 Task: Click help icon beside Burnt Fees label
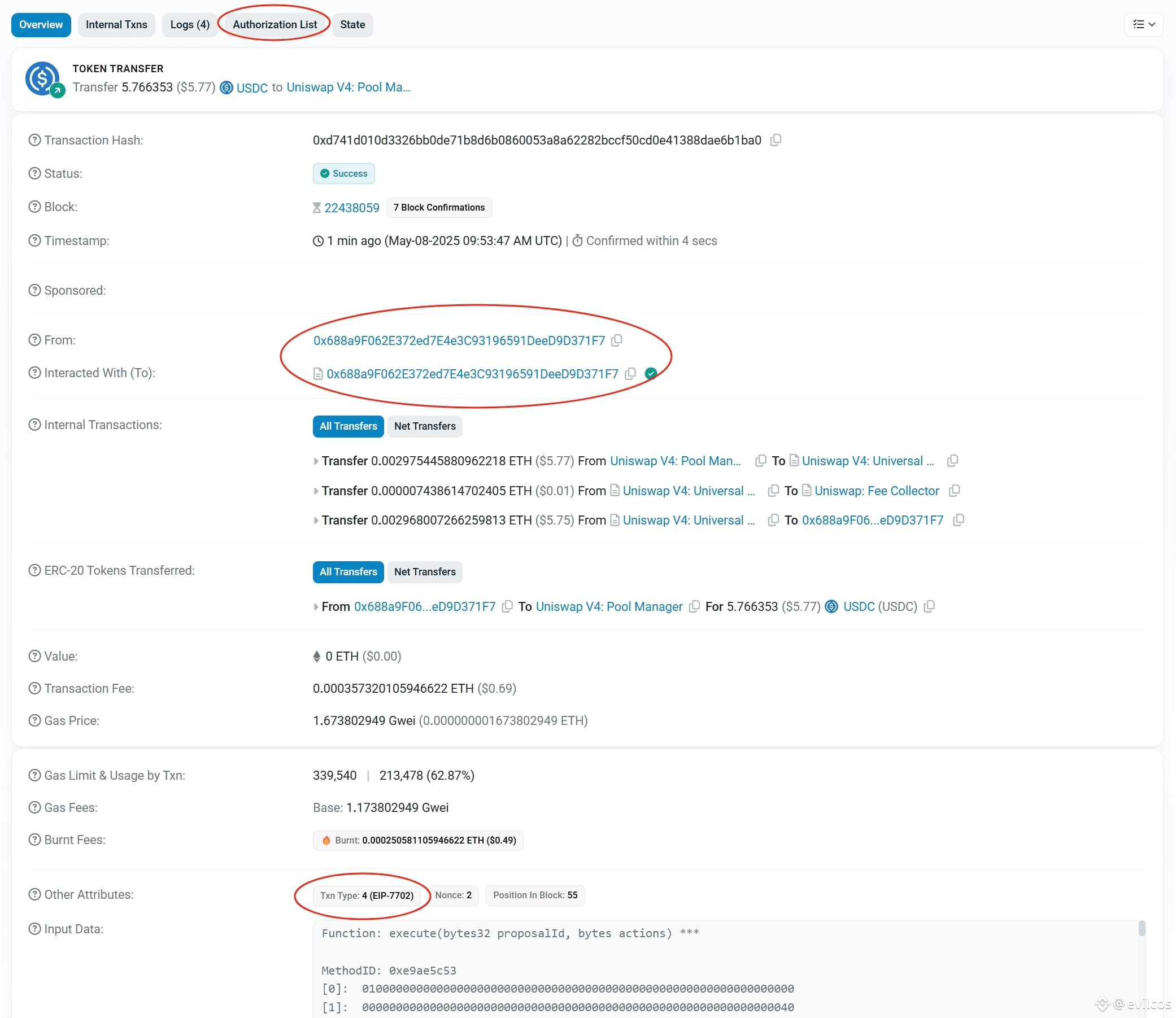(x=34, y=840)
